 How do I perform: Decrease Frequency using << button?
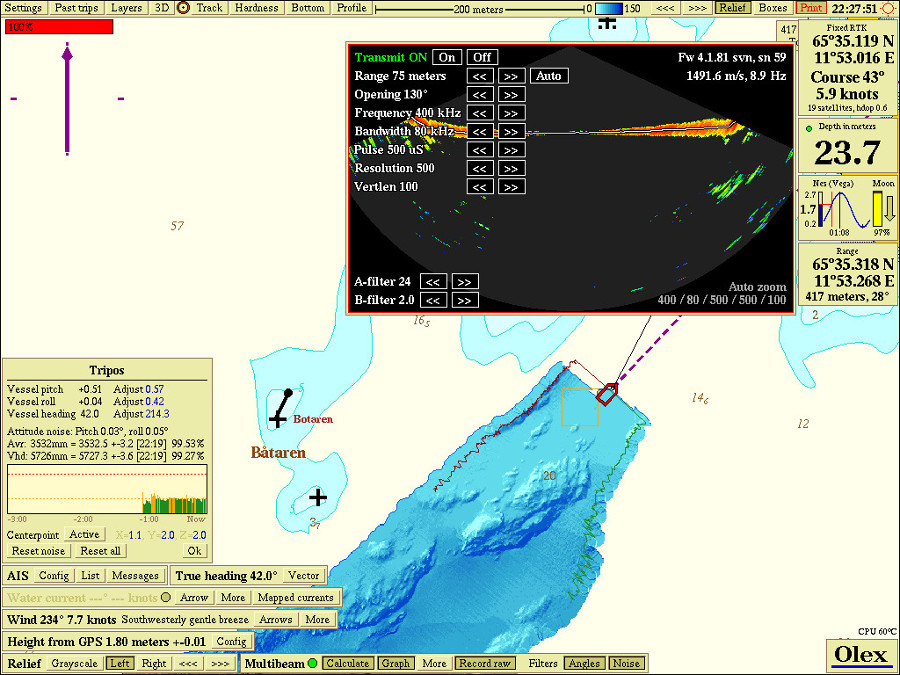[x=480, y=113]
